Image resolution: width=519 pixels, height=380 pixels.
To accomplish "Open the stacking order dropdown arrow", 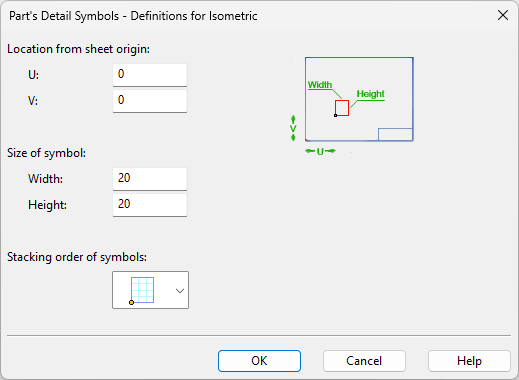I will pyautogui.click(x=180, y=291).
